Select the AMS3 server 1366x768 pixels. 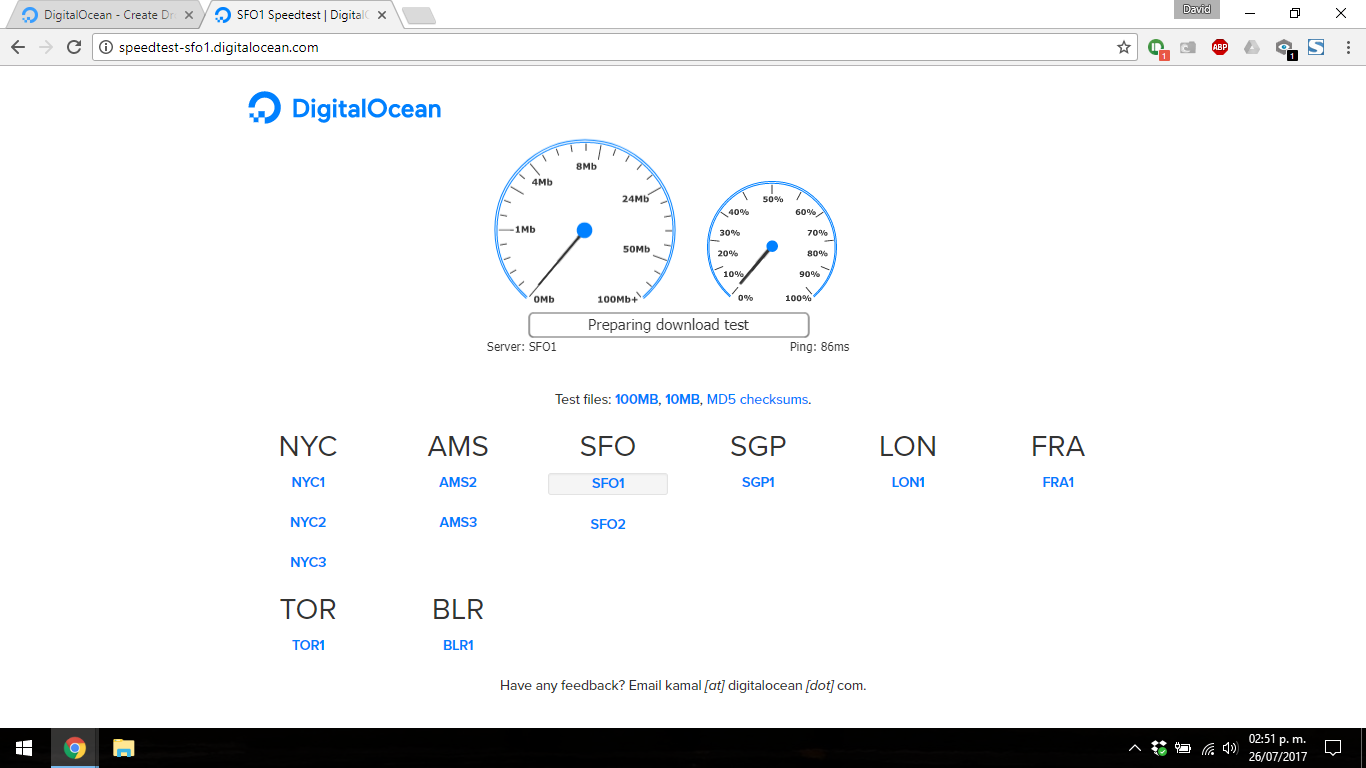point(458,522)
